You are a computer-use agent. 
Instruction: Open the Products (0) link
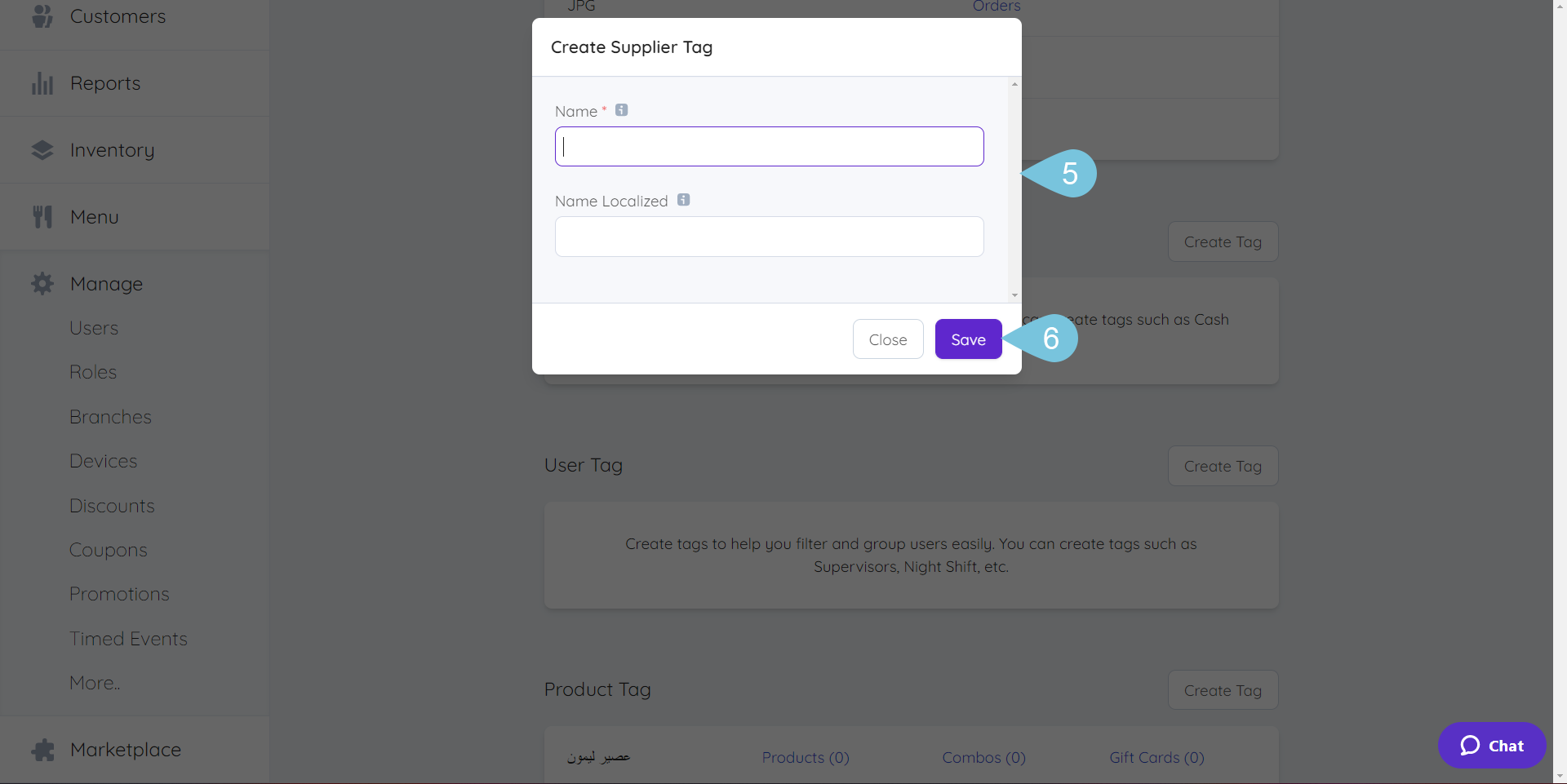point(805,757)
